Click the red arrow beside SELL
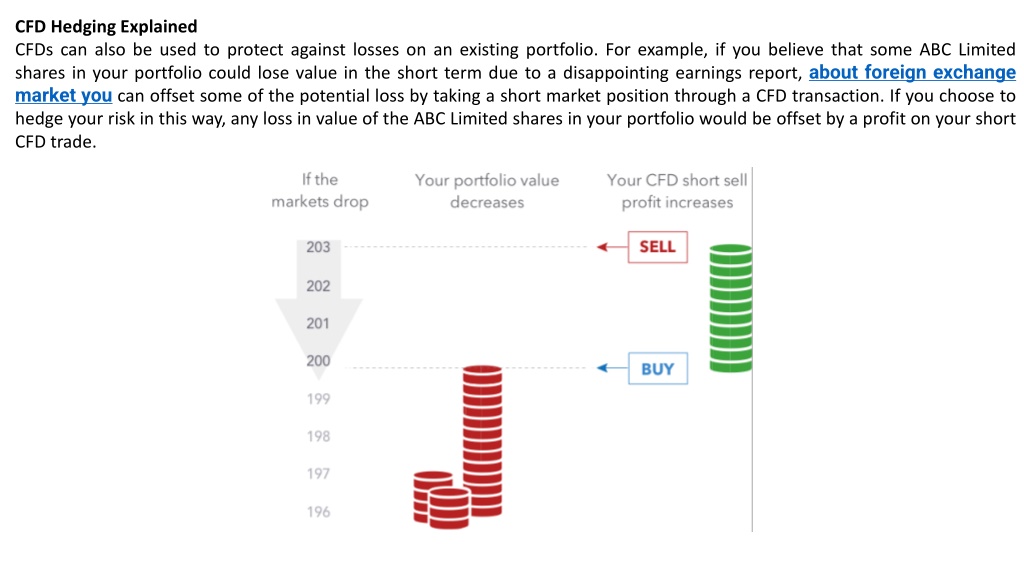The image size is (1024, 576). point(612,247)
